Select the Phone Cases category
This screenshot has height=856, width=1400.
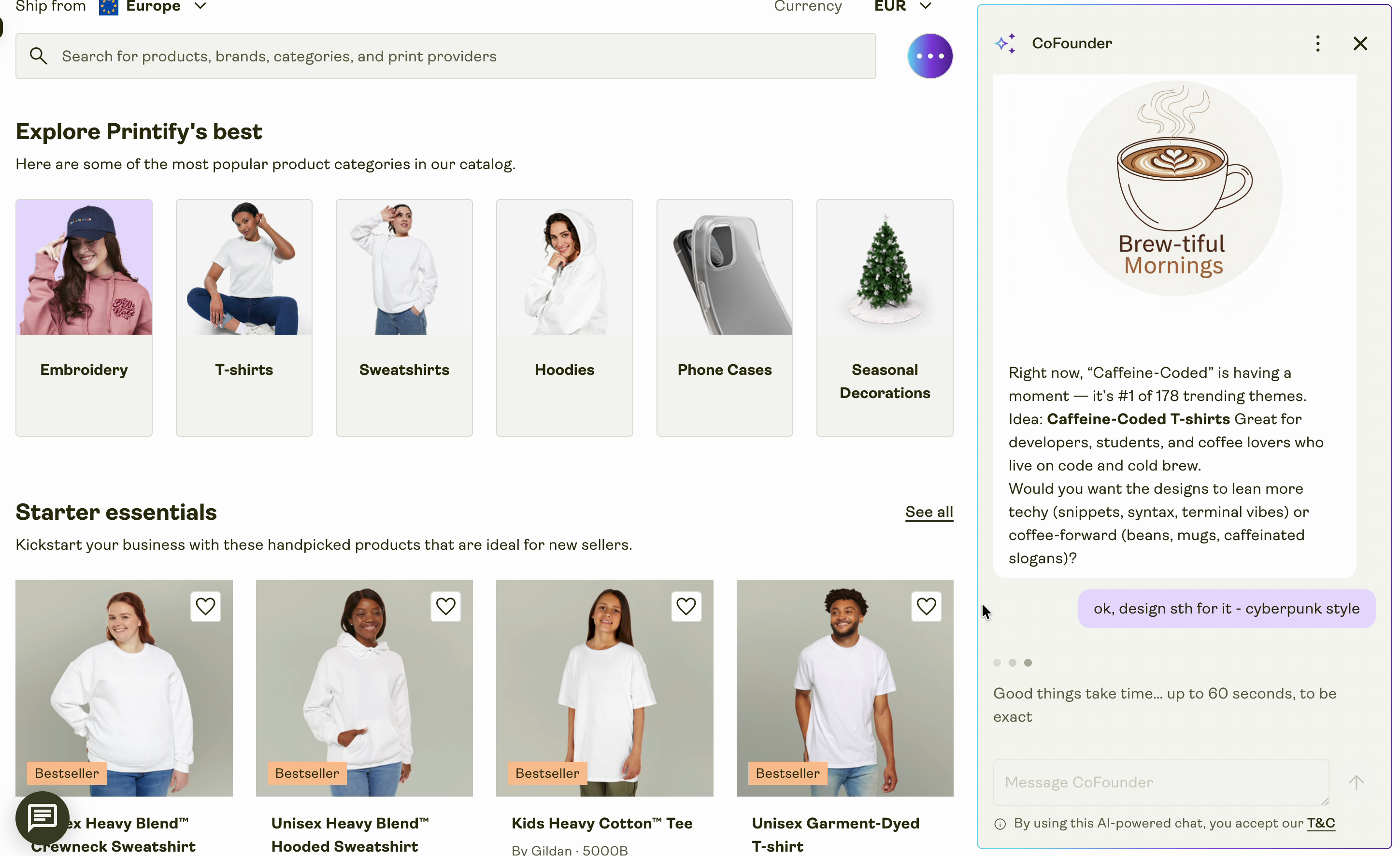tap(725, 317)
